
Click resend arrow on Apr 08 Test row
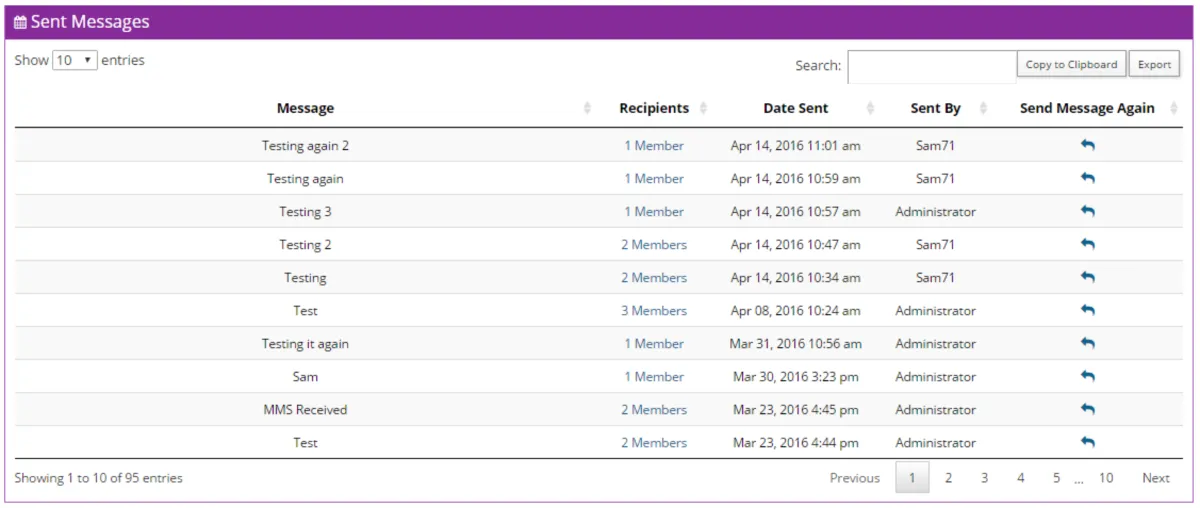tap(1087, 310)
